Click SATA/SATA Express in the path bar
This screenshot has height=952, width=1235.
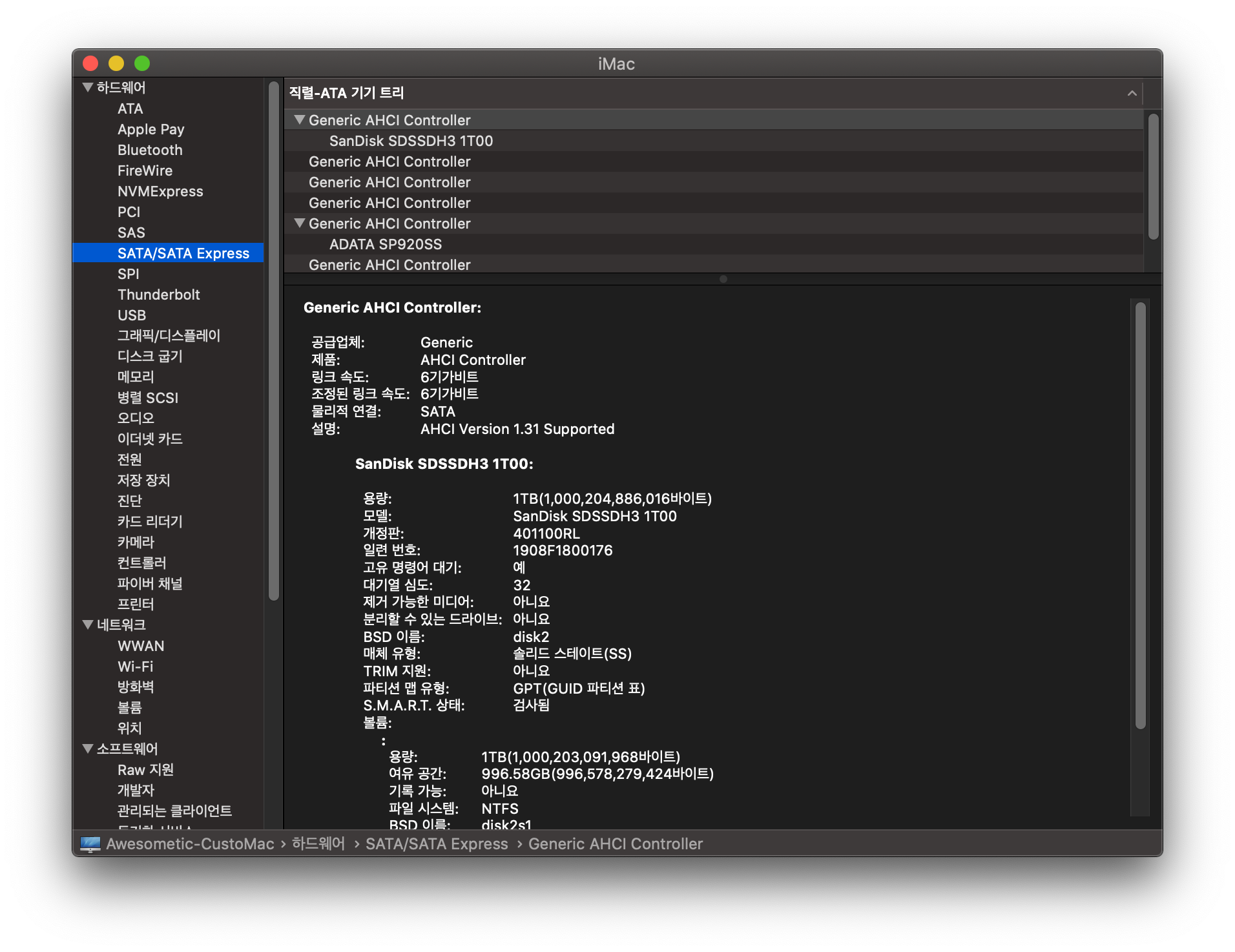[x=437, y=843]
